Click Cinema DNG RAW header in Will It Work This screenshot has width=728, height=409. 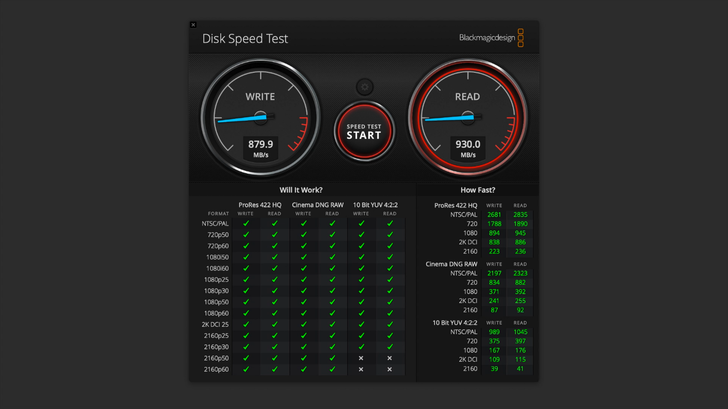pyautogui.click(x=318, y=205)
